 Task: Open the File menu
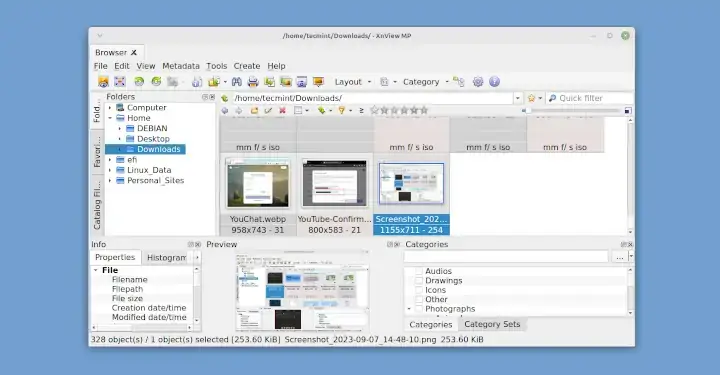tap(101, 66)
